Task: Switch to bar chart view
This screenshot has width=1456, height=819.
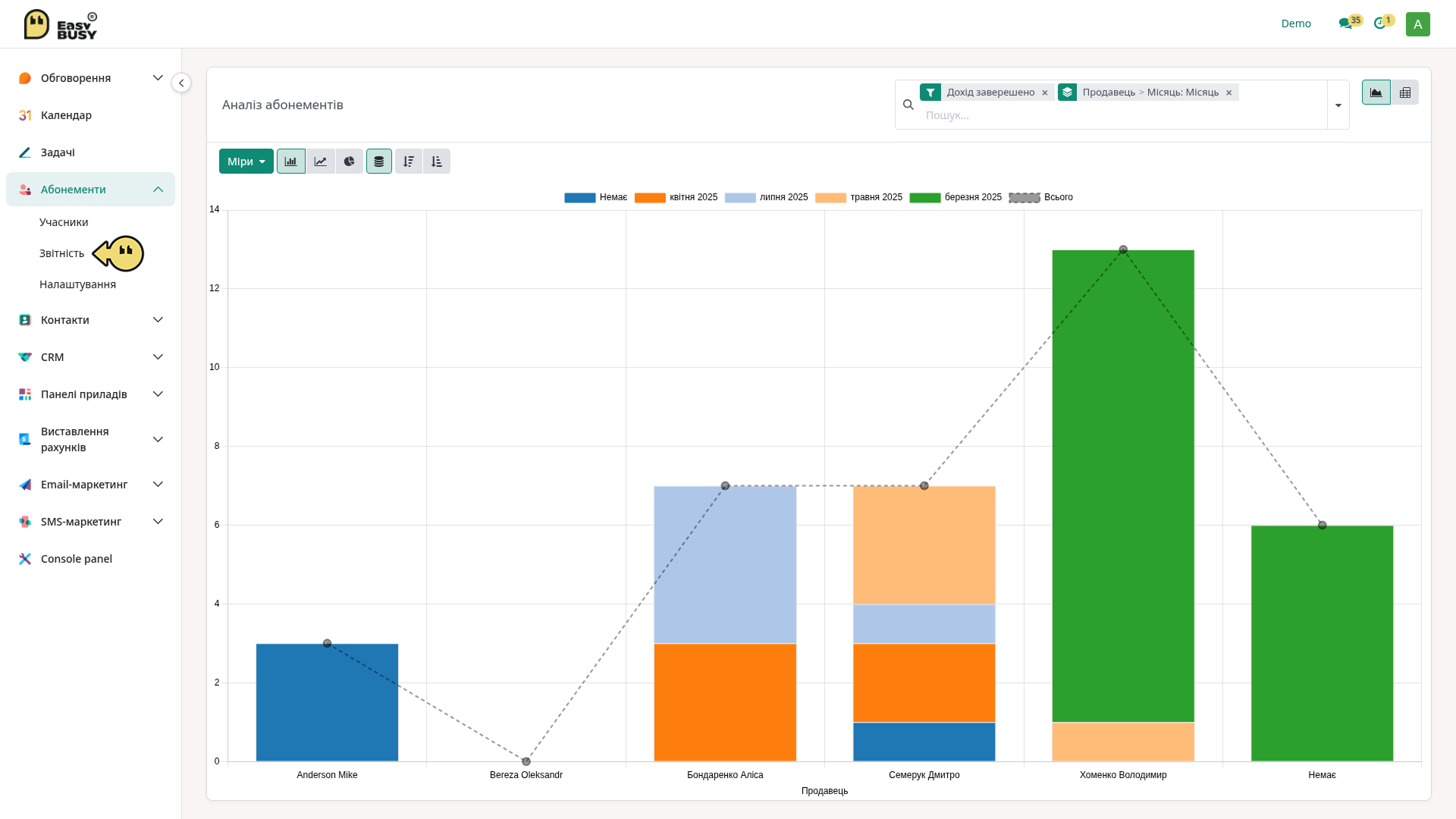Action: pyautogui.click(x=290, y=162)
